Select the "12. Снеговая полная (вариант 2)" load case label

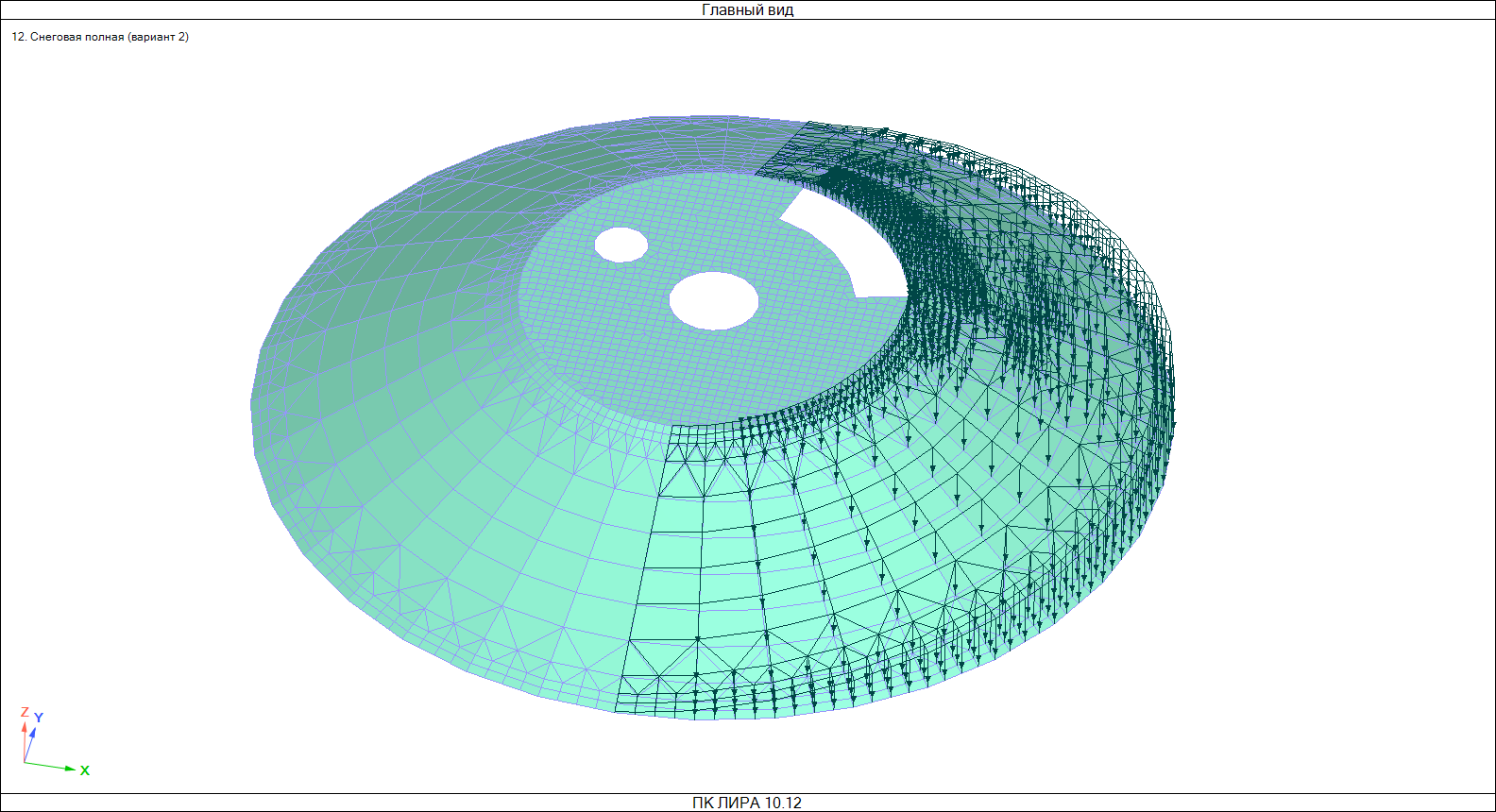[100, 37]
